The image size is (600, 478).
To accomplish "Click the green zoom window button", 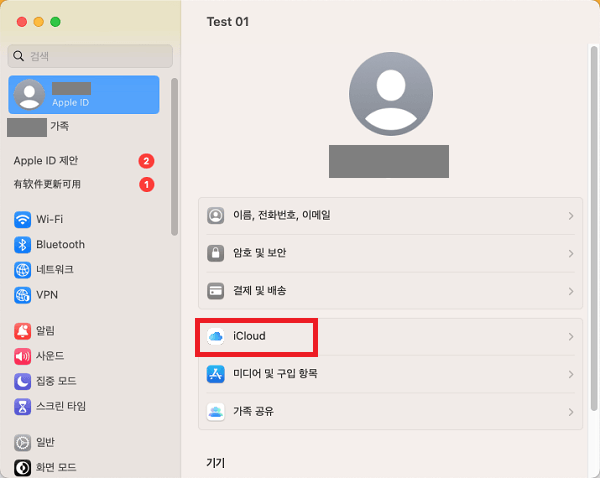I will click(x=55, y=22).
